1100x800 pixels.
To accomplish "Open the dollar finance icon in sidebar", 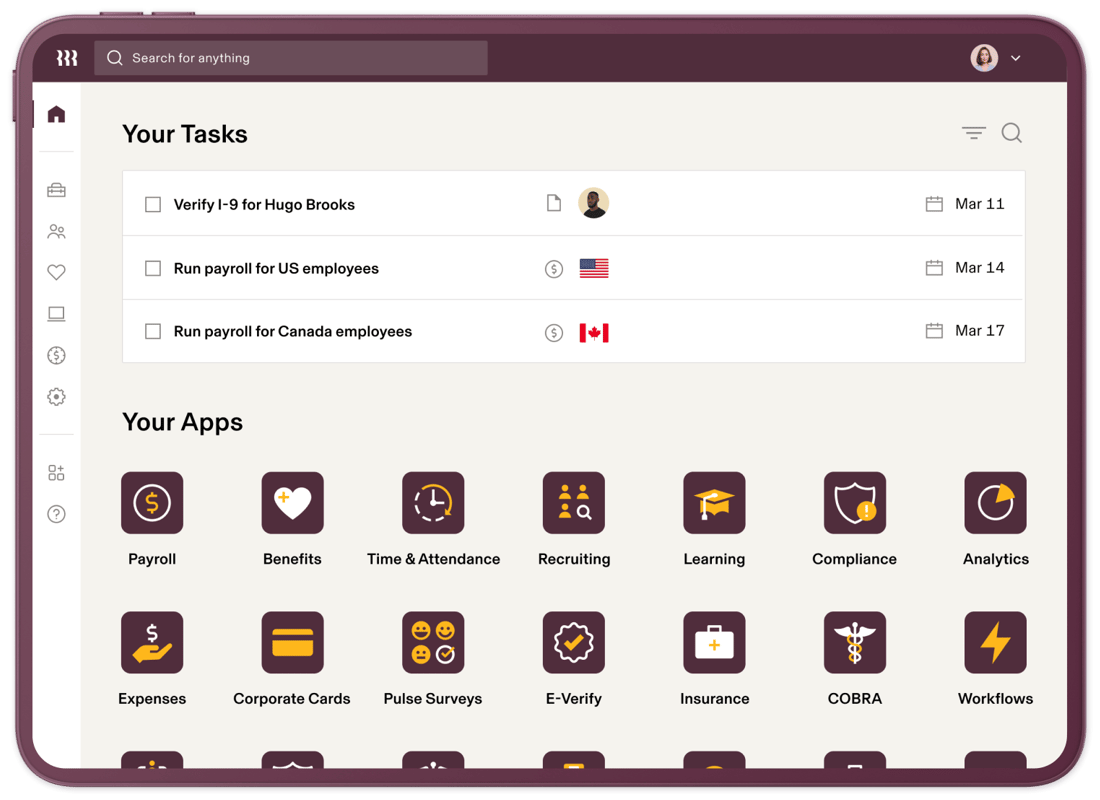I will [x=56, y=355].
